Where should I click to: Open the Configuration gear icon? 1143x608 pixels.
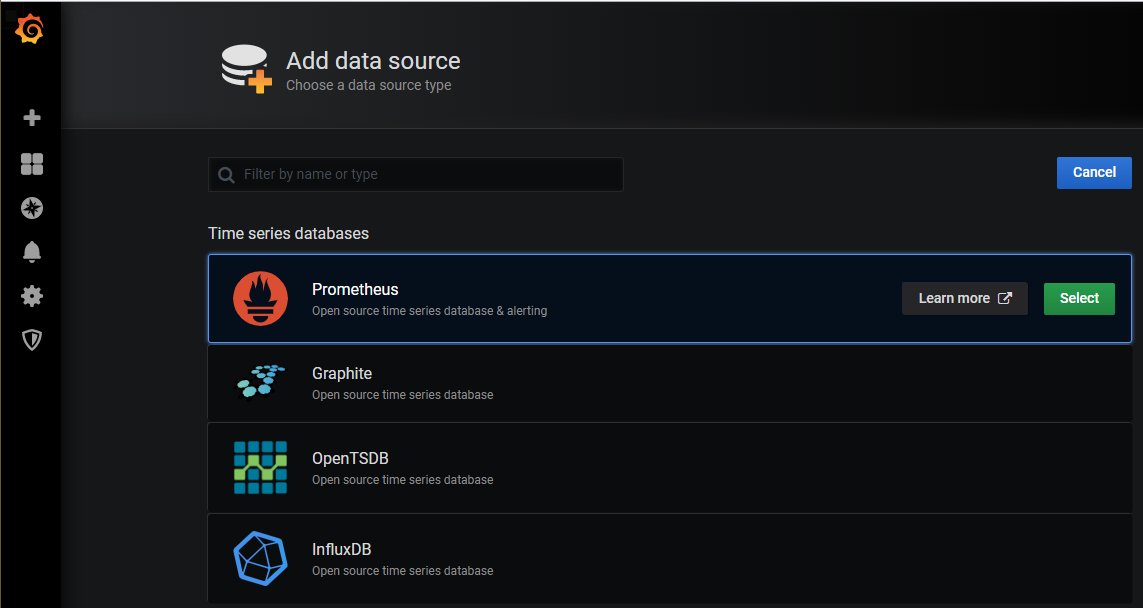[x=32, y=296]
